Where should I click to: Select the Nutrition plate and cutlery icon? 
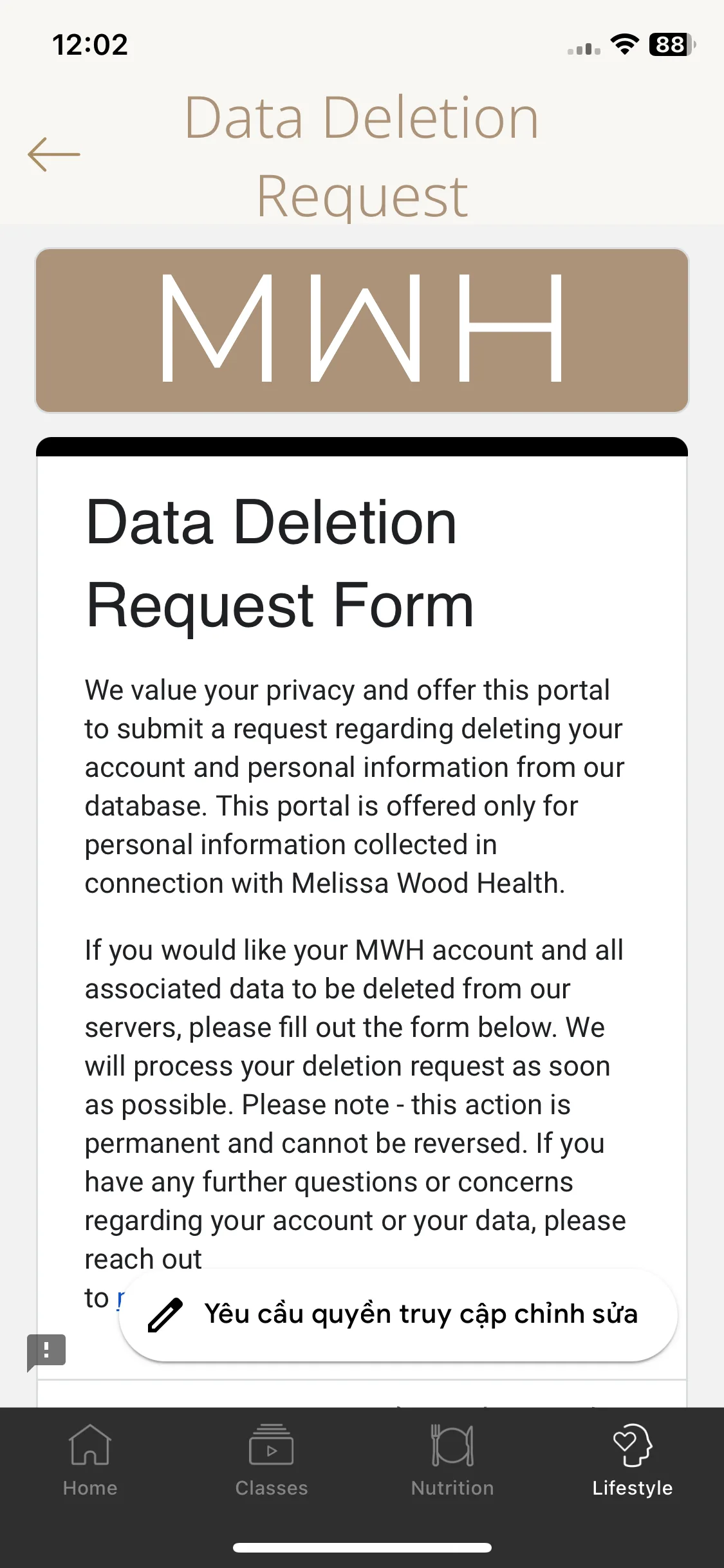pos(452,1444)
